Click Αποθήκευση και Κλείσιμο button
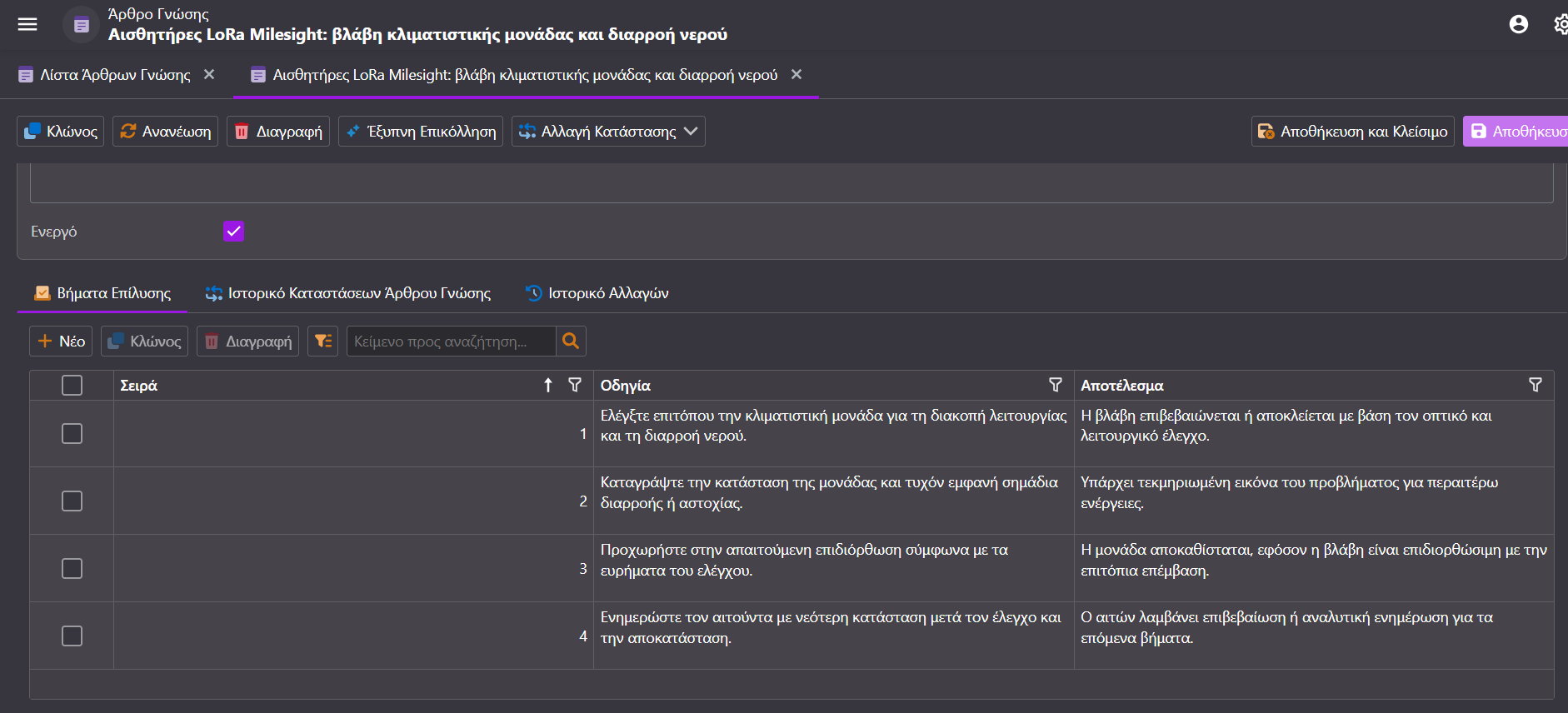Viewport: 1568px width, 713px height. 1353,131
